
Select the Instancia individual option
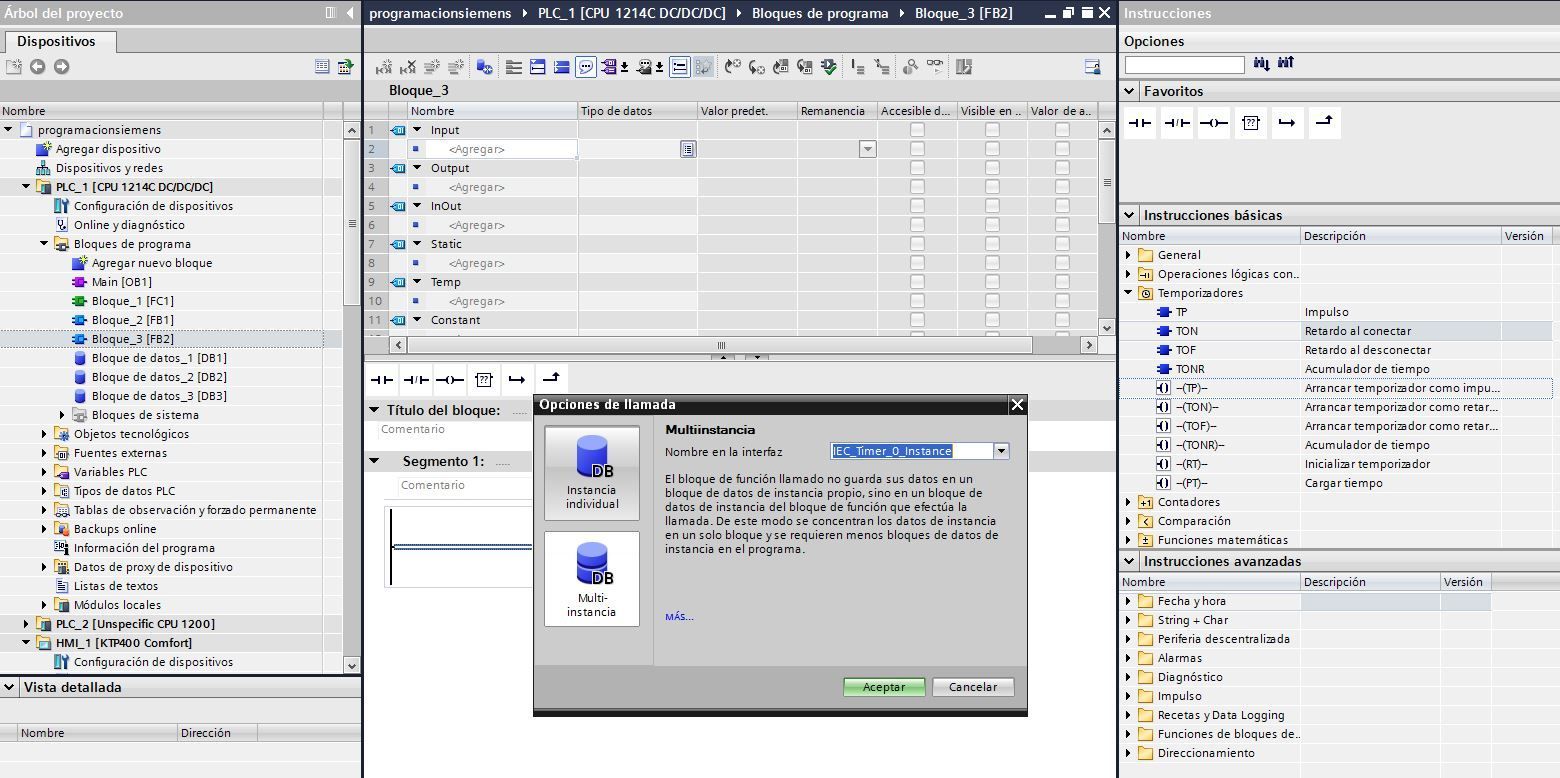[591, 473]
